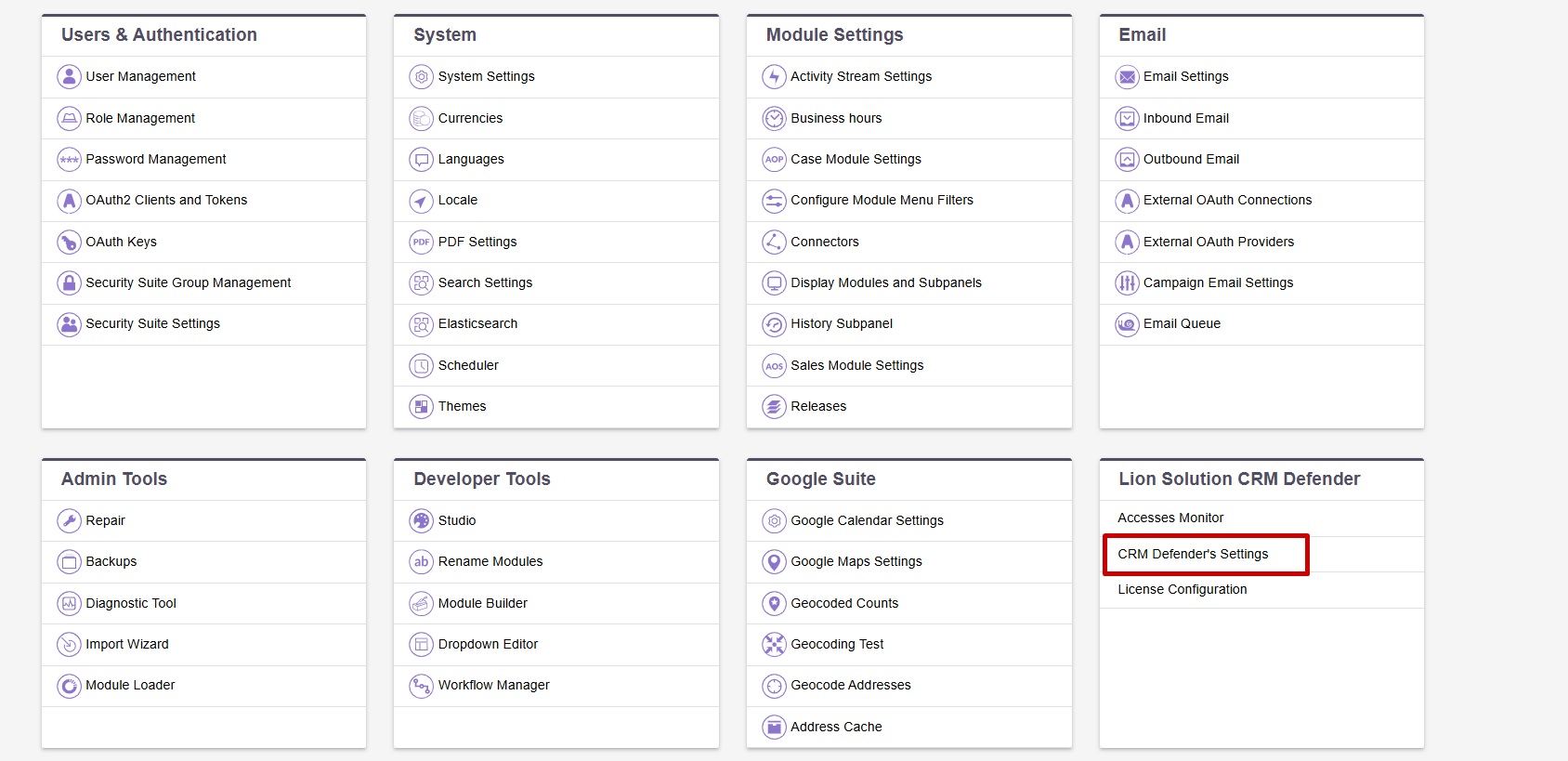Open the Dropdown Editor link

click(x=488, y=644)
